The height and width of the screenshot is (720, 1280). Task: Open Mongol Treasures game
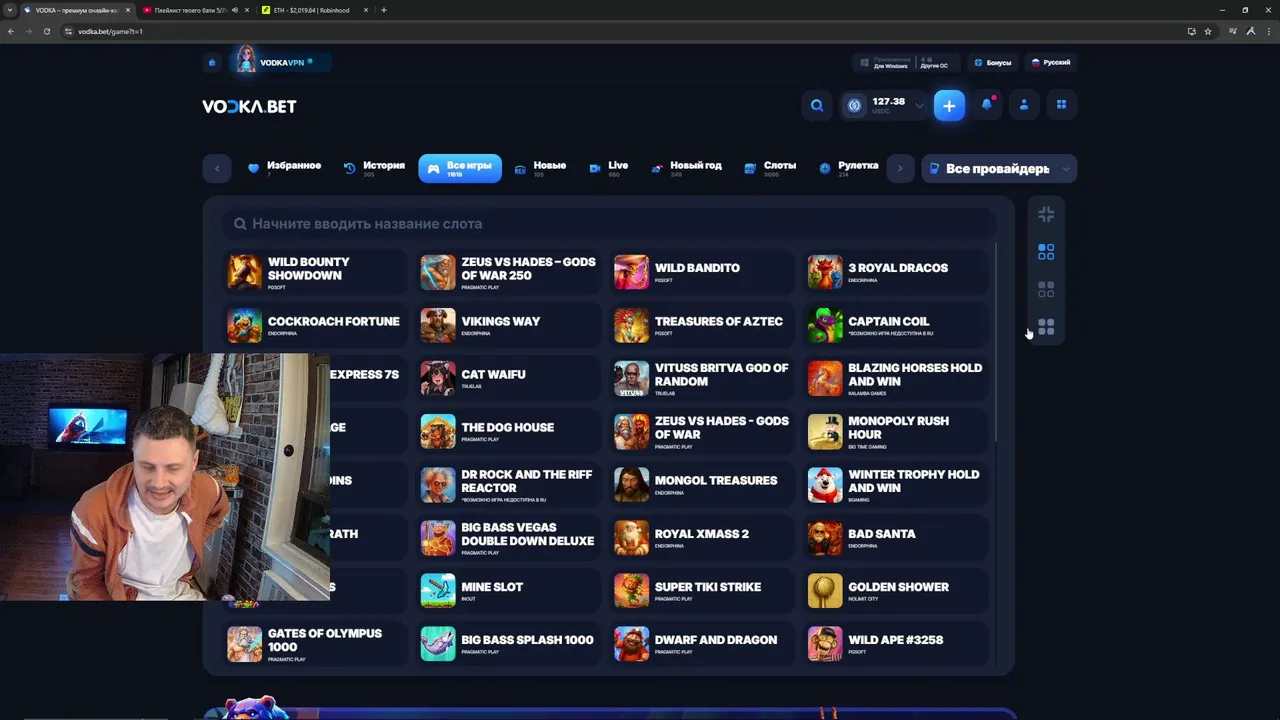pos(702,484)
